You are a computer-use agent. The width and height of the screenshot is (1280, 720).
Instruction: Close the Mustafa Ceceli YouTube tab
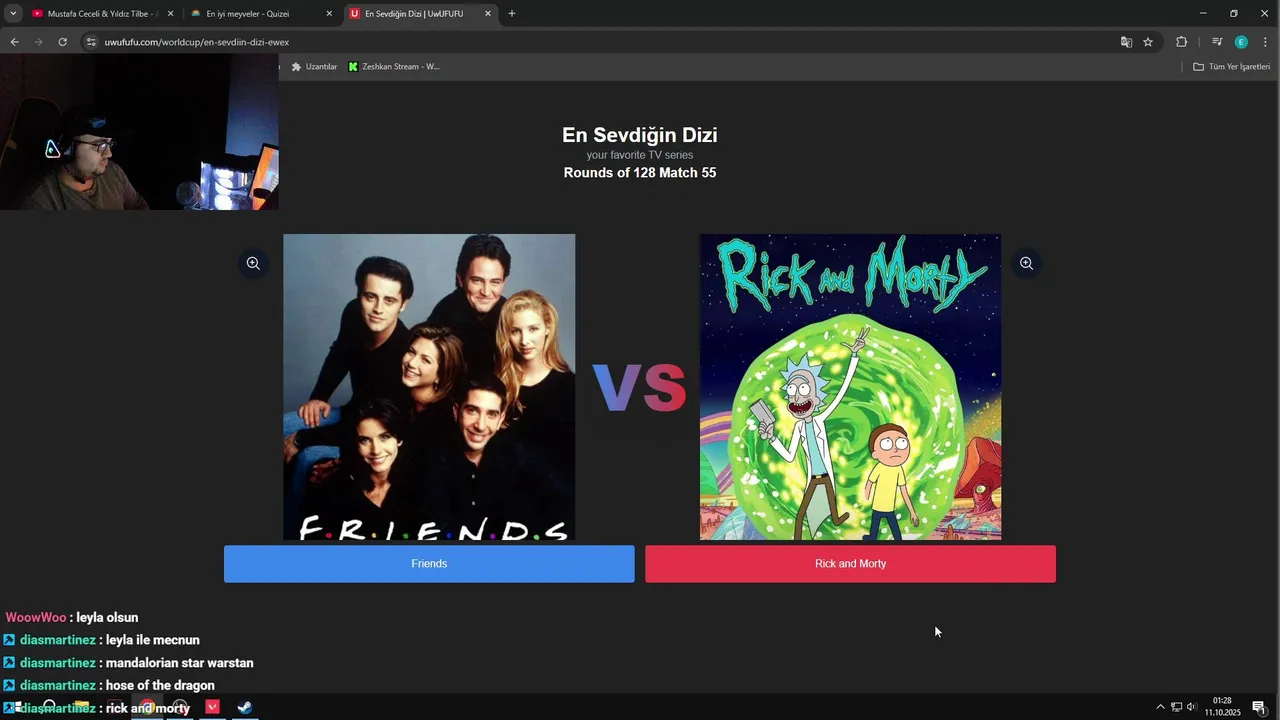tap(170, 14)
